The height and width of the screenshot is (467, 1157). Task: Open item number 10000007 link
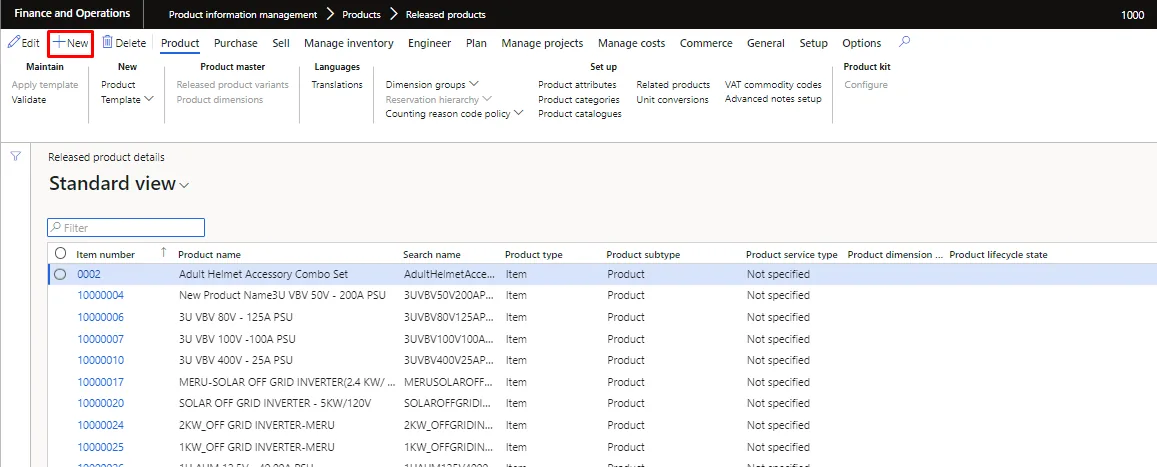100,339
